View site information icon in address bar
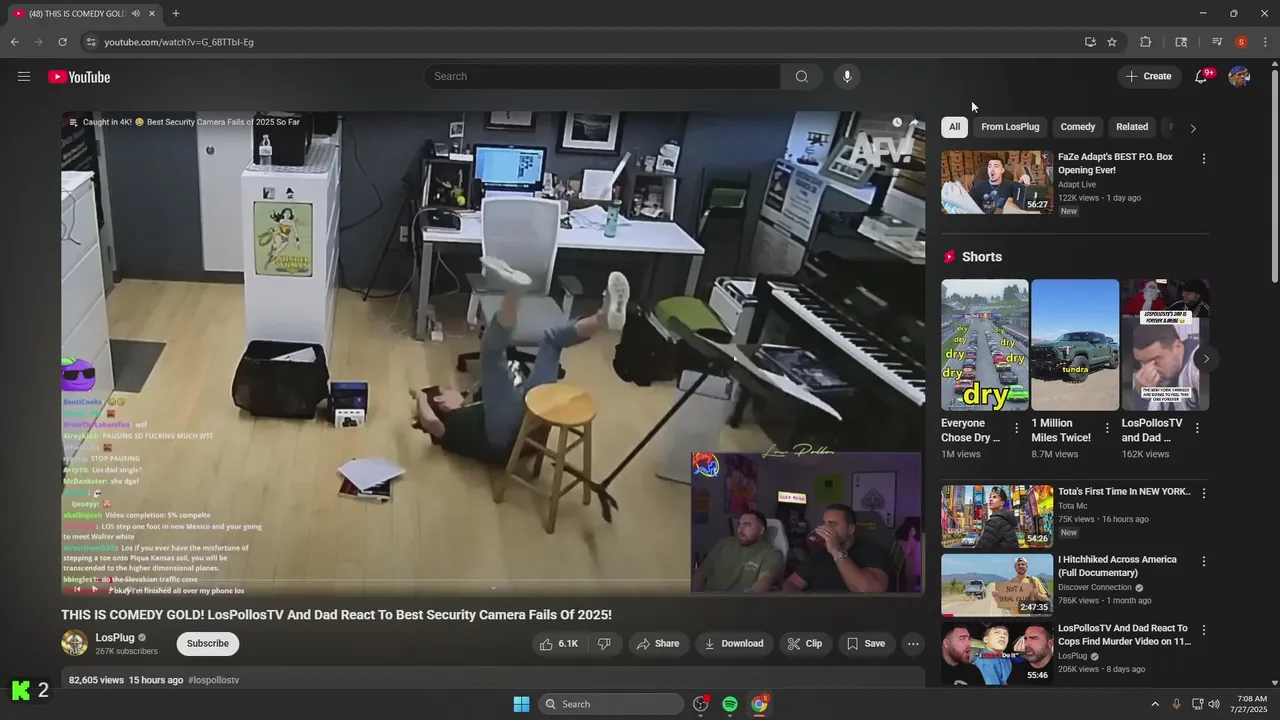This screenshot has height=720, width=1280. click(91, 42)
